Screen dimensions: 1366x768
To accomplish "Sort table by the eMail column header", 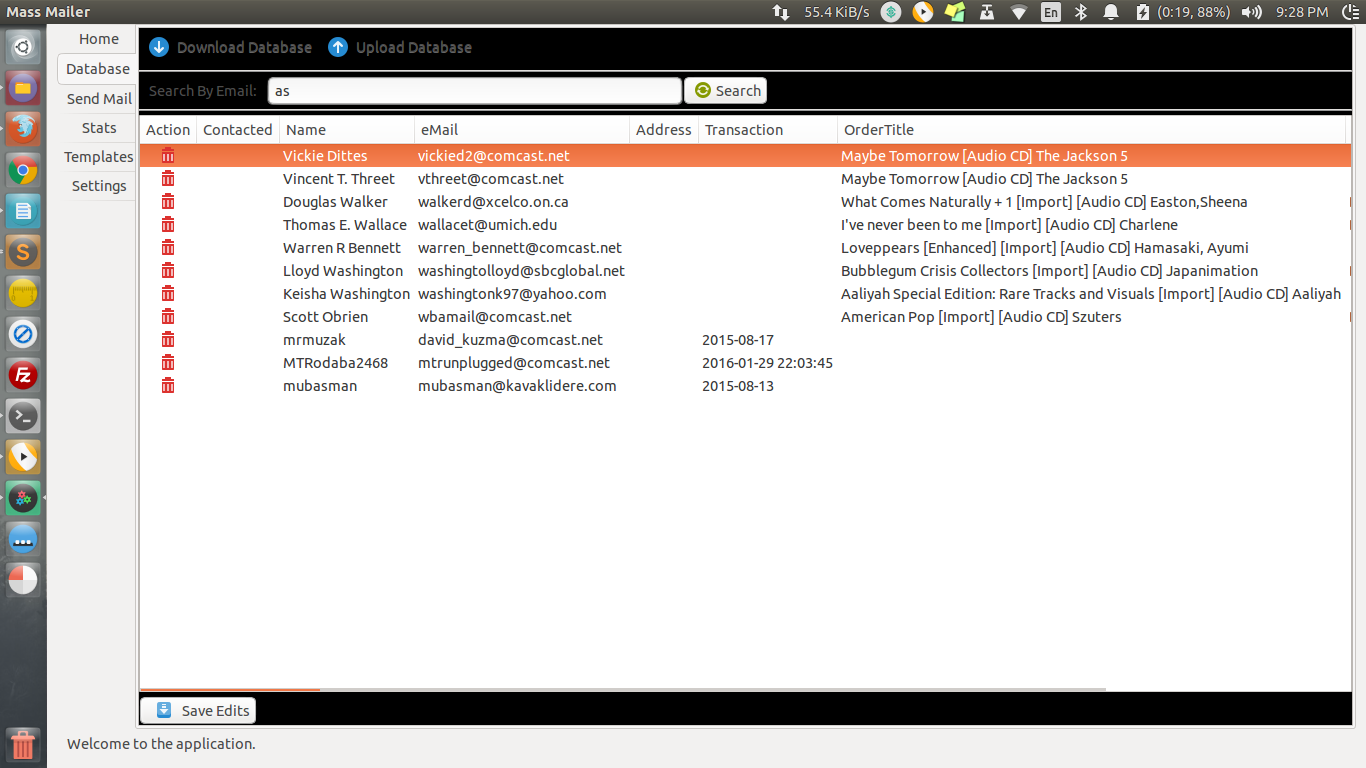I will [521, 130].
